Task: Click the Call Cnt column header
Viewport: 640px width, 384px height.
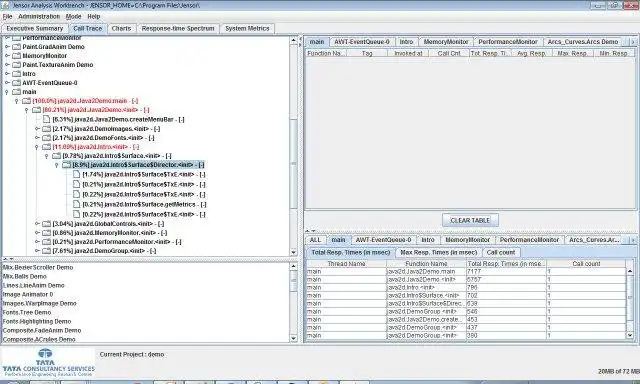Action: [x=449, y=53]
